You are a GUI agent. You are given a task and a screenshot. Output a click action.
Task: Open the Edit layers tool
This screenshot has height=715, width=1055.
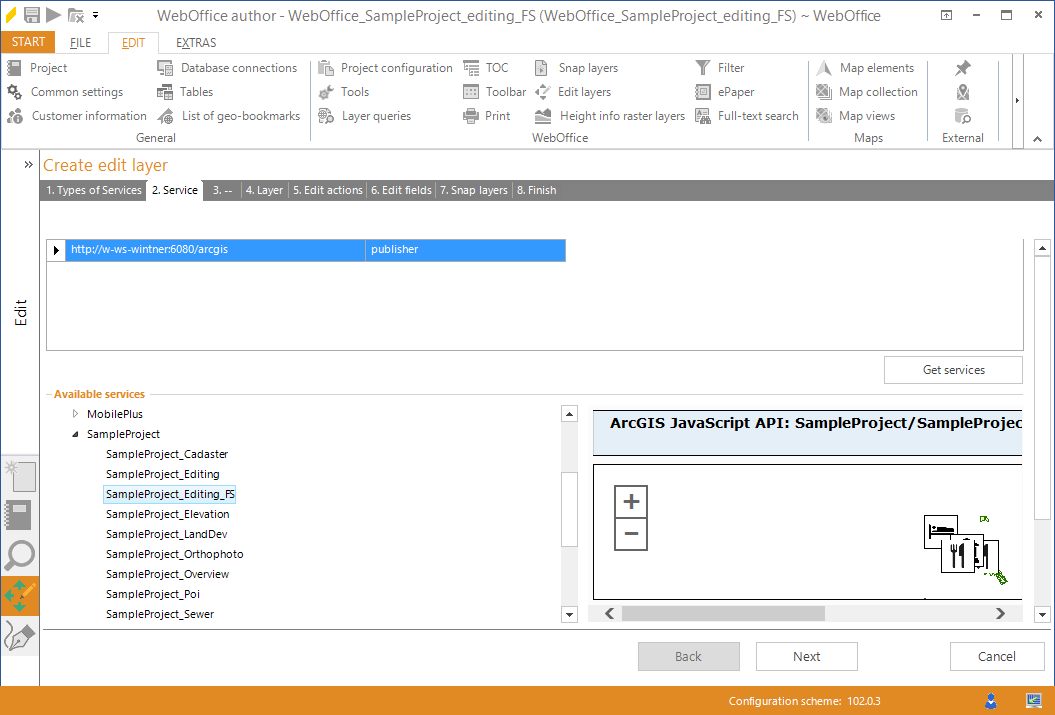pos(582,91)
